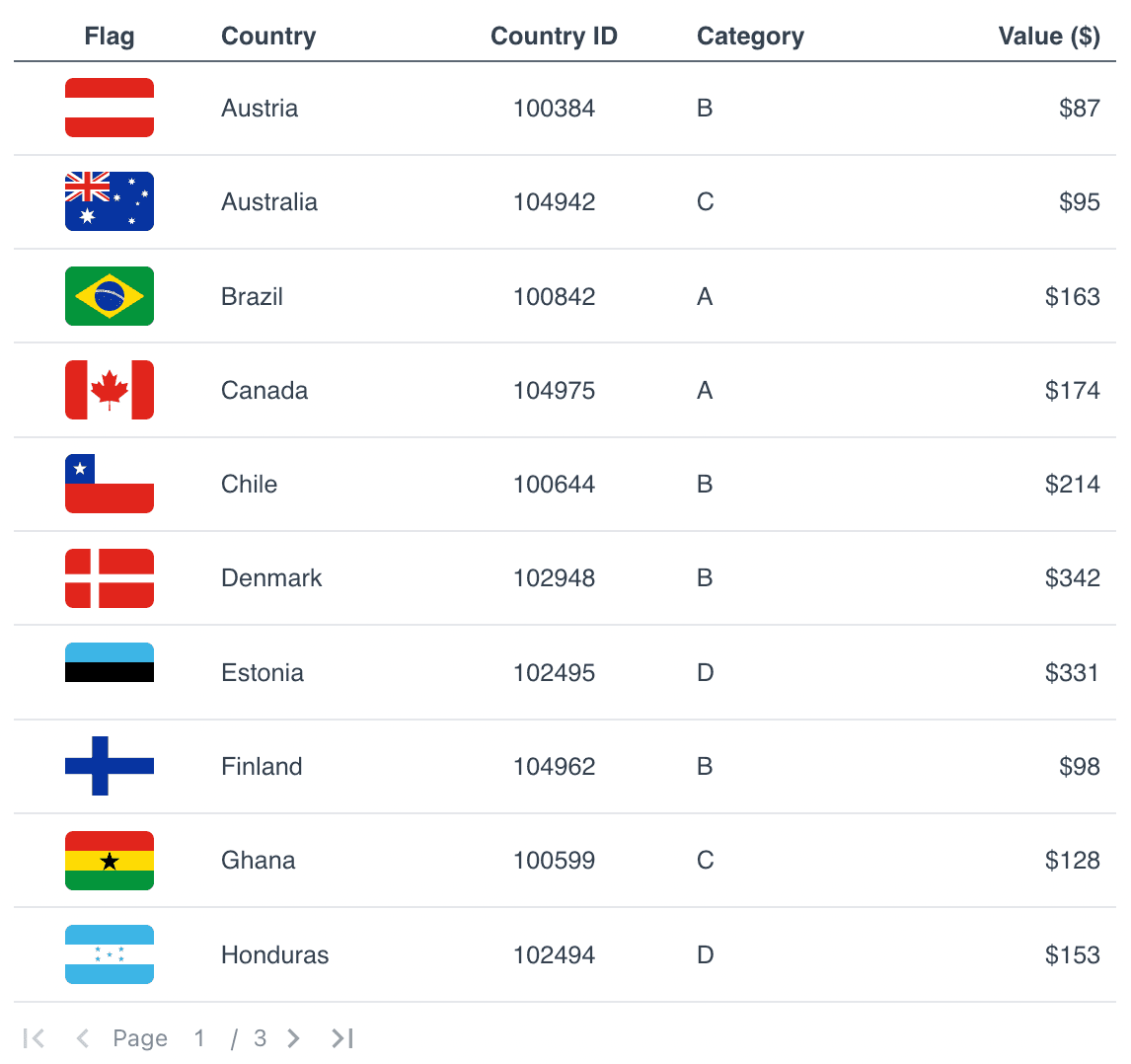1131x1064 pixels.
Task: Go to the previous page
Action: pyautogui.click(x=83, y=1038)
